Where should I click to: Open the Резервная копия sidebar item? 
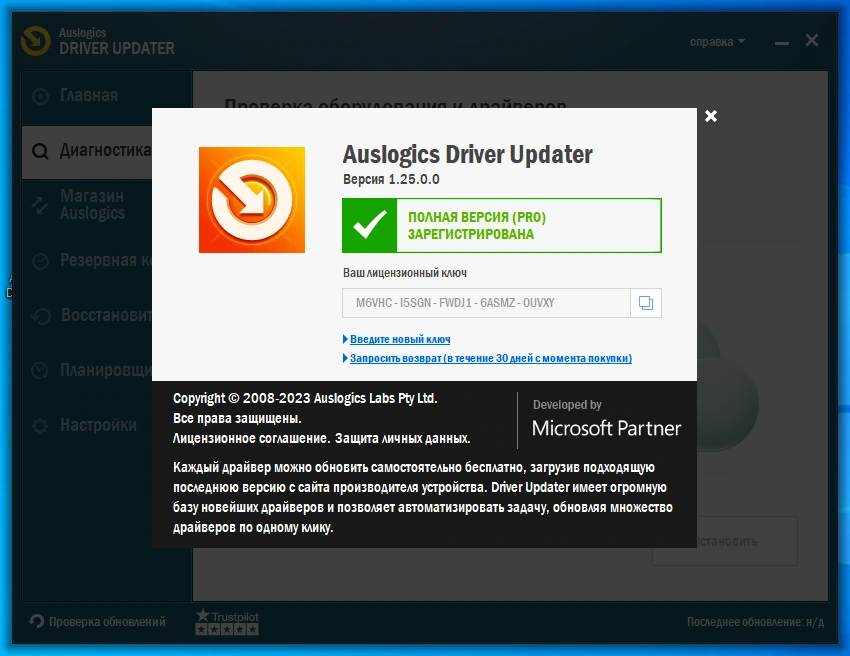click(87, 261)
